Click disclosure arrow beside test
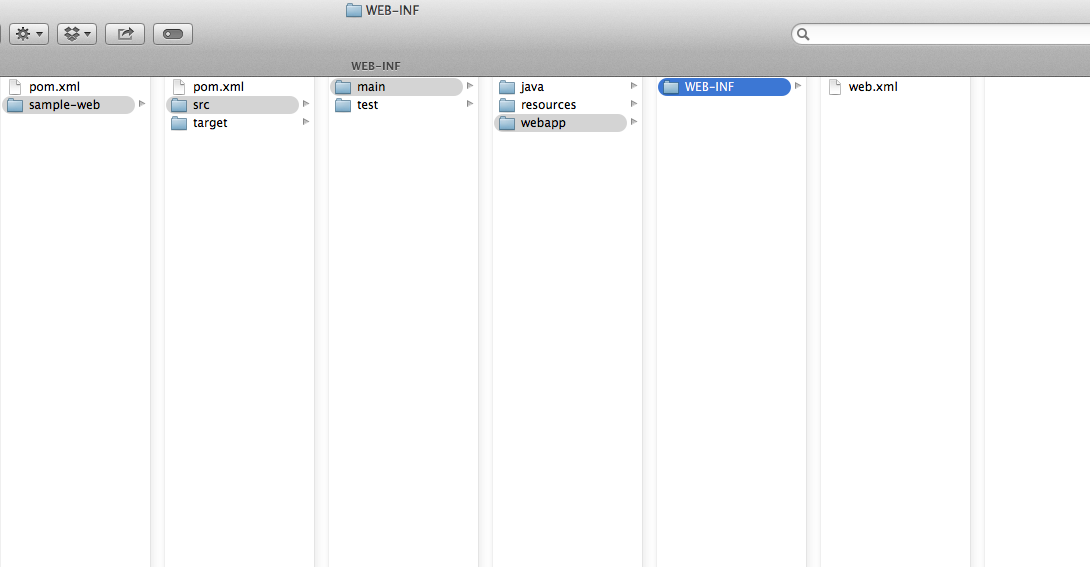Image resolution: width=1090 pixels, height=567 pixels. pyautogui.click(x=470, y=104)
